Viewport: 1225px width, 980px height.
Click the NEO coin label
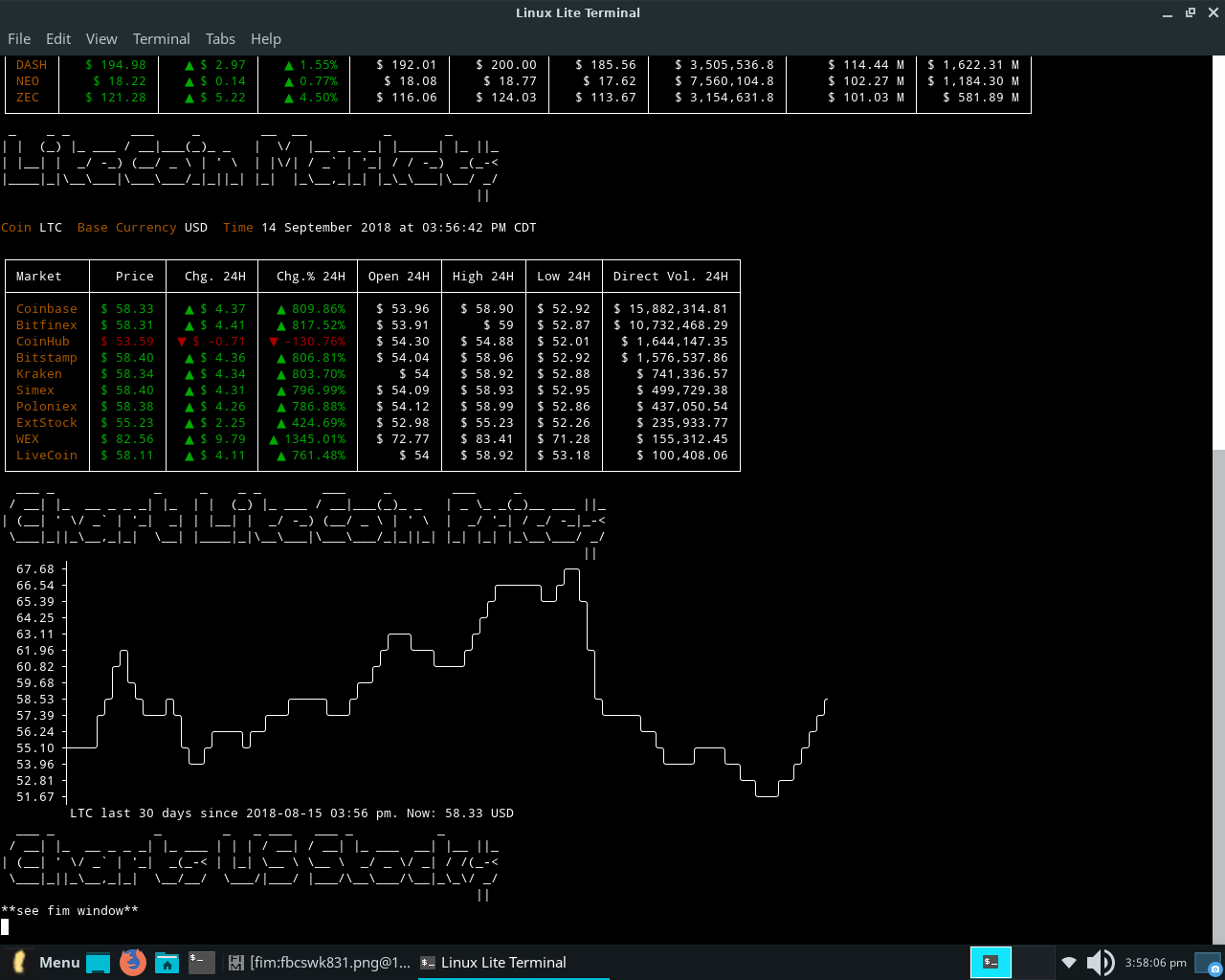point(28,81)
